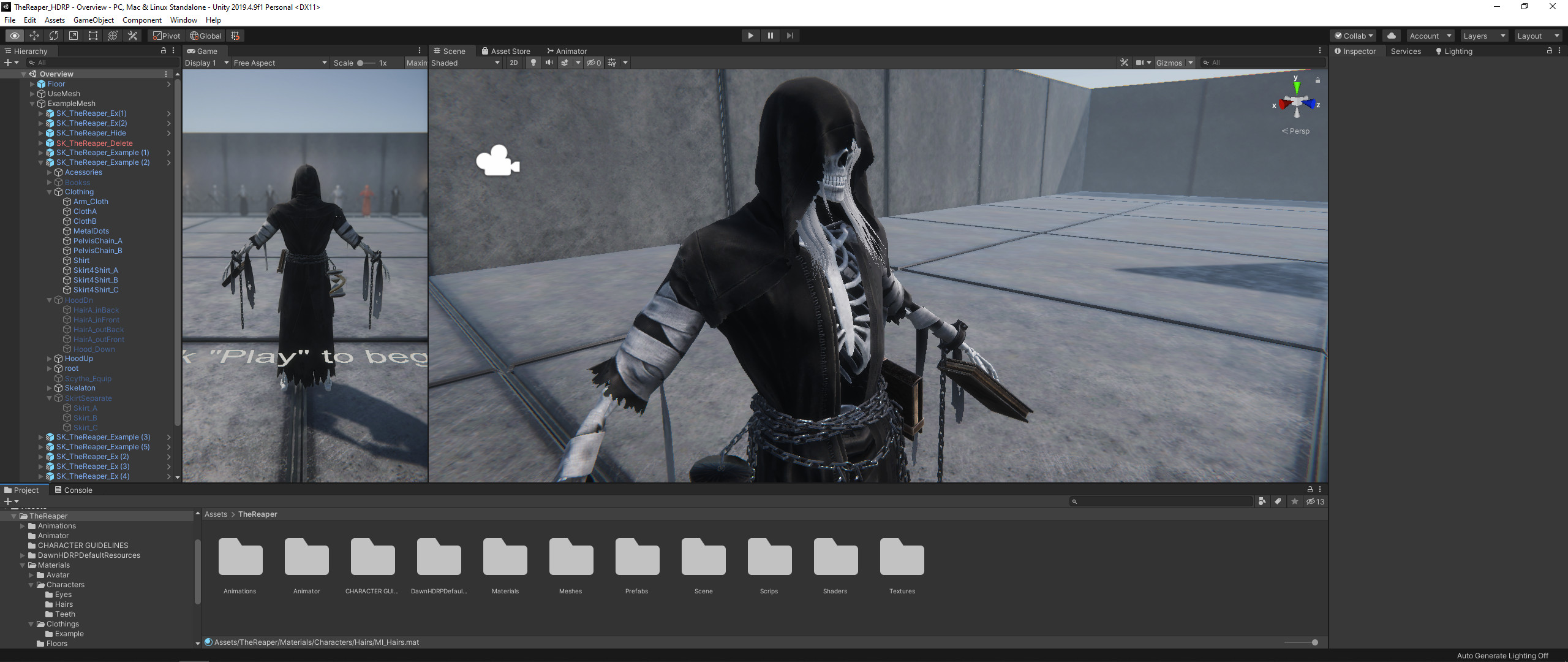Lock the Project panel
The height and width of the screenshot is (662, 1568).
click(1310, 489)
